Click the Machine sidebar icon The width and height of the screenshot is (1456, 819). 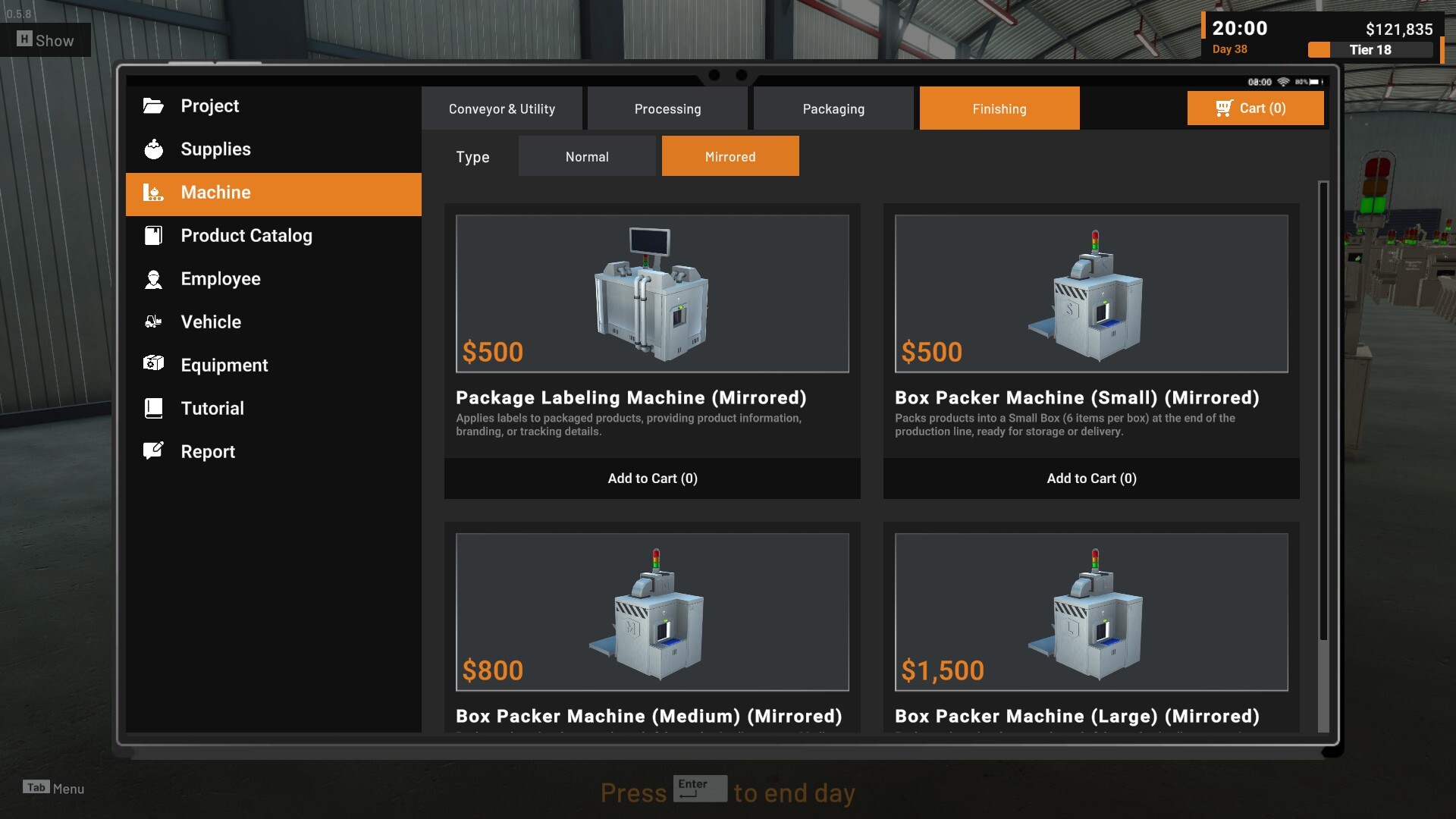point(153,193)
